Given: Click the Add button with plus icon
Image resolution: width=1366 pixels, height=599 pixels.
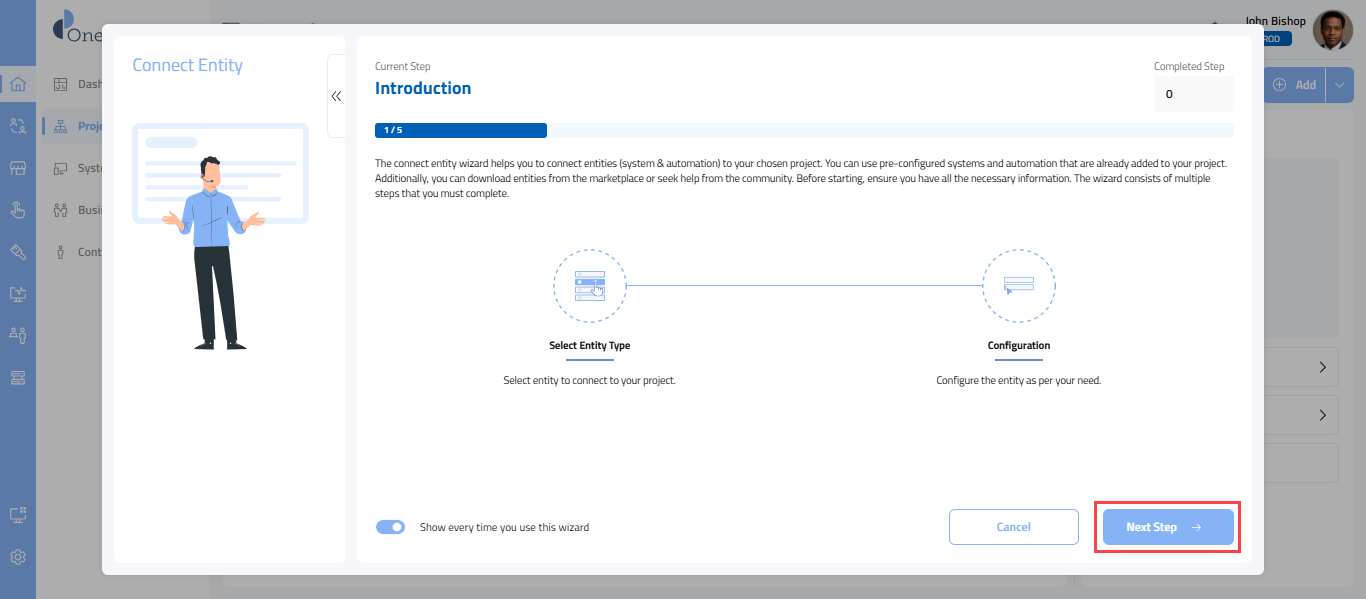Looking at the screenshot, I should (x=1294, y=85).
